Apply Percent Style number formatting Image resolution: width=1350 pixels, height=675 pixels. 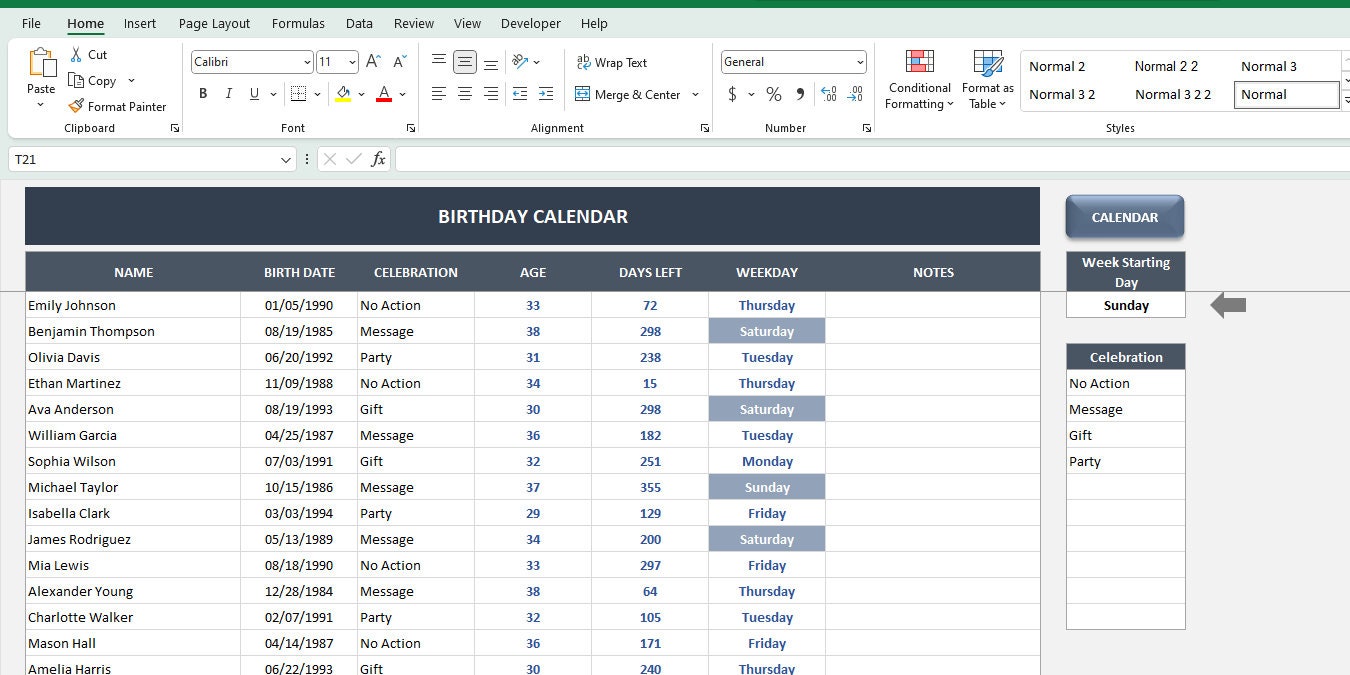point(773,94)
